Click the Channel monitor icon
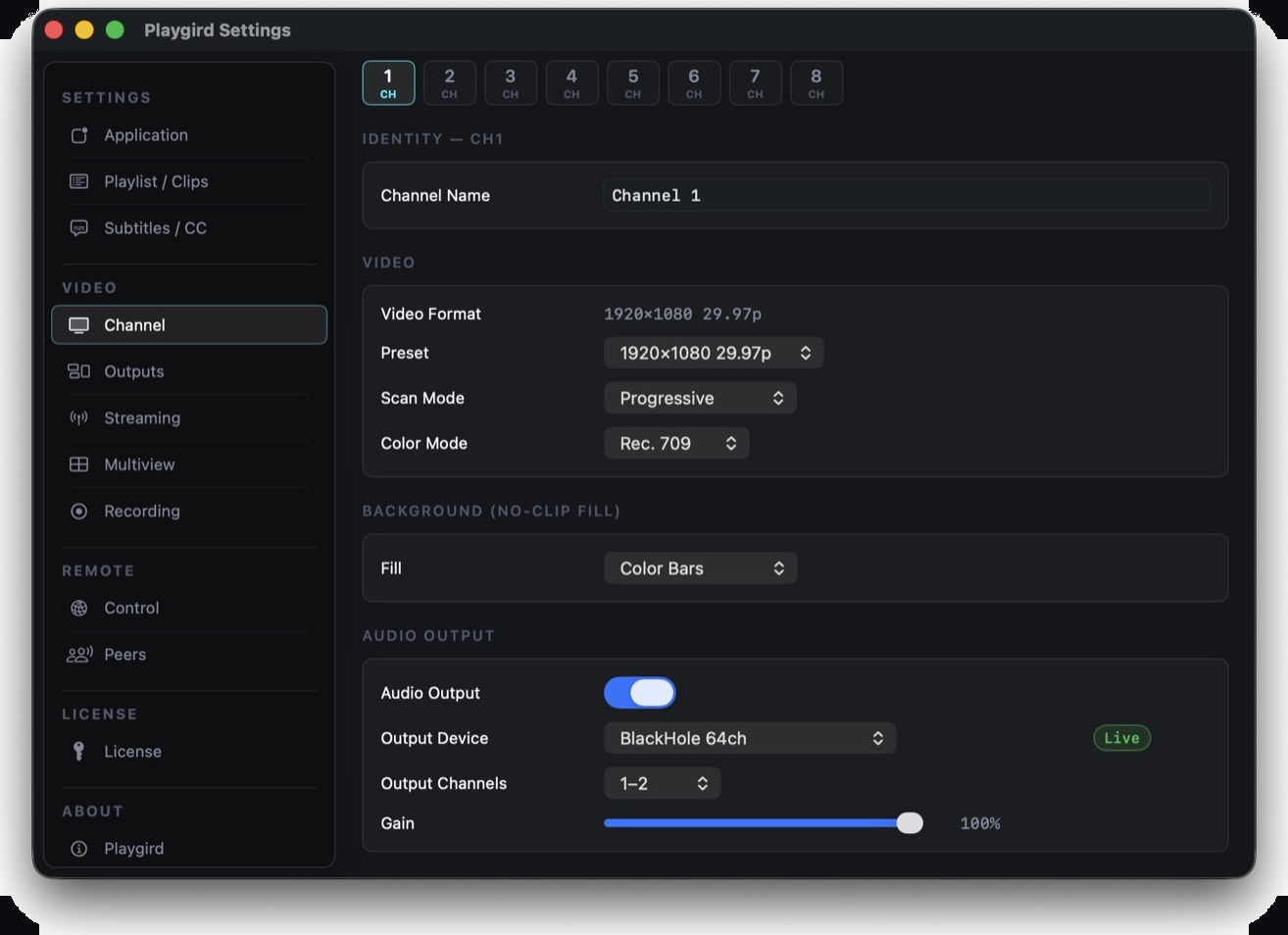1288x935 pixels. point(79,325)
